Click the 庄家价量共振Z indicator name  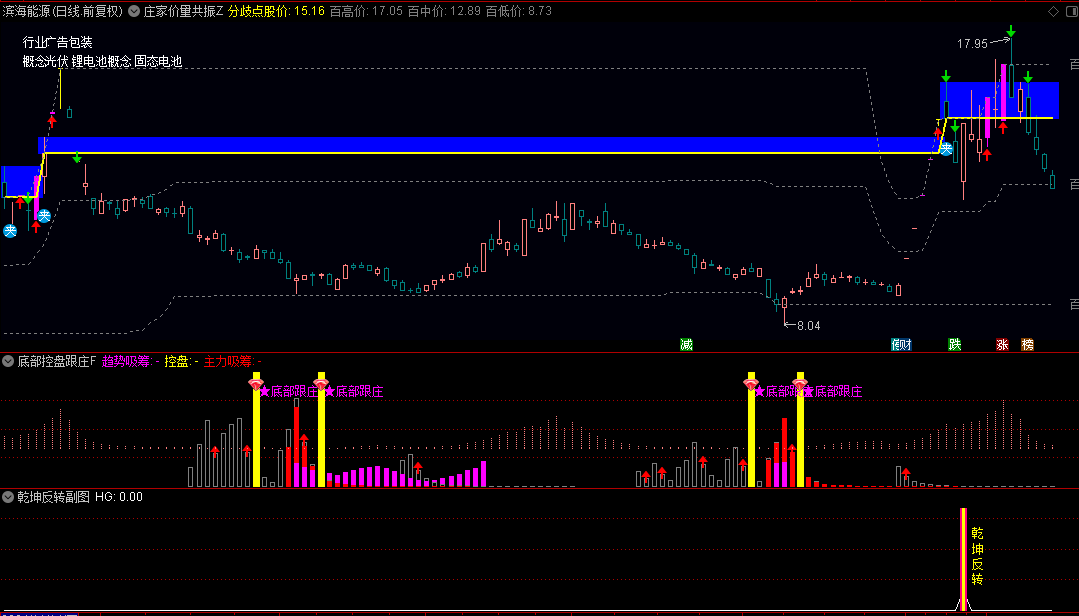point(184,11)
